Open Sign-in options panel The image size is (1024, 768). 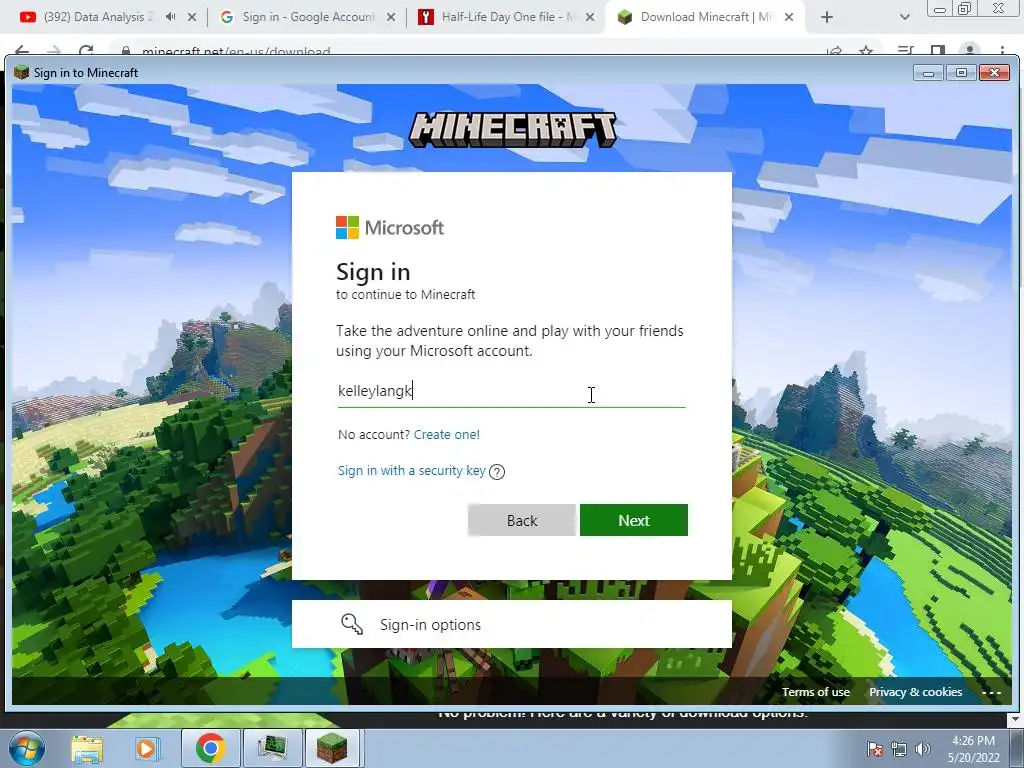pyautogui.click(x=511, y=624)
